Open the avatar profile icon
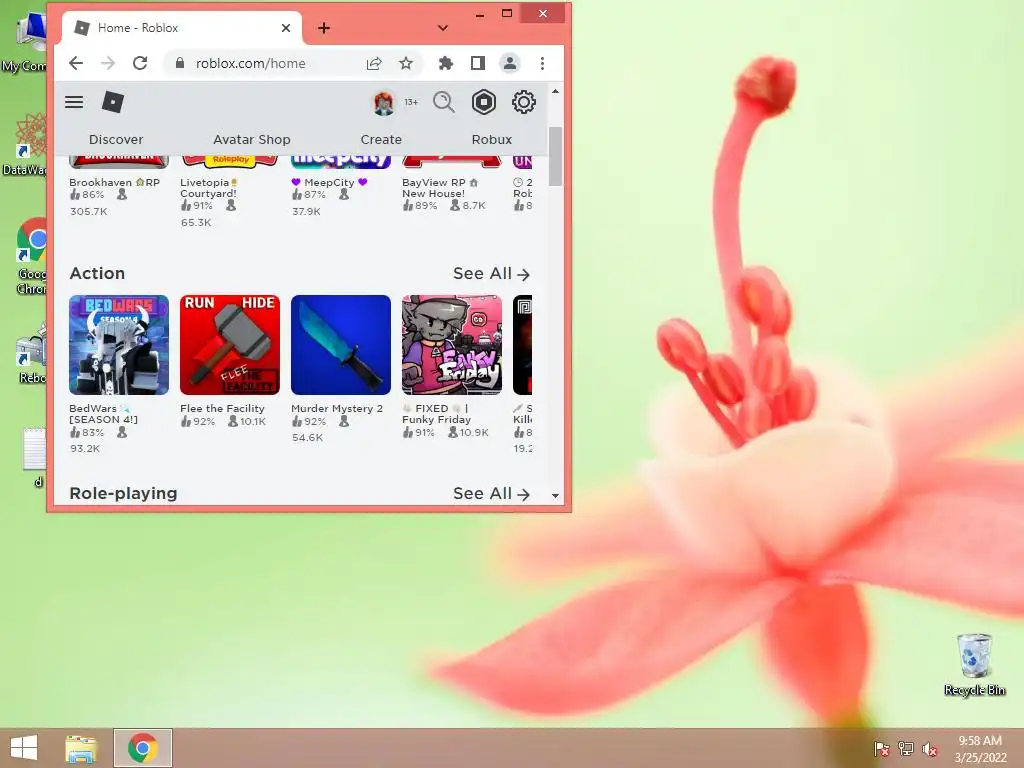The image size is (1024, 768). (384, 103)
